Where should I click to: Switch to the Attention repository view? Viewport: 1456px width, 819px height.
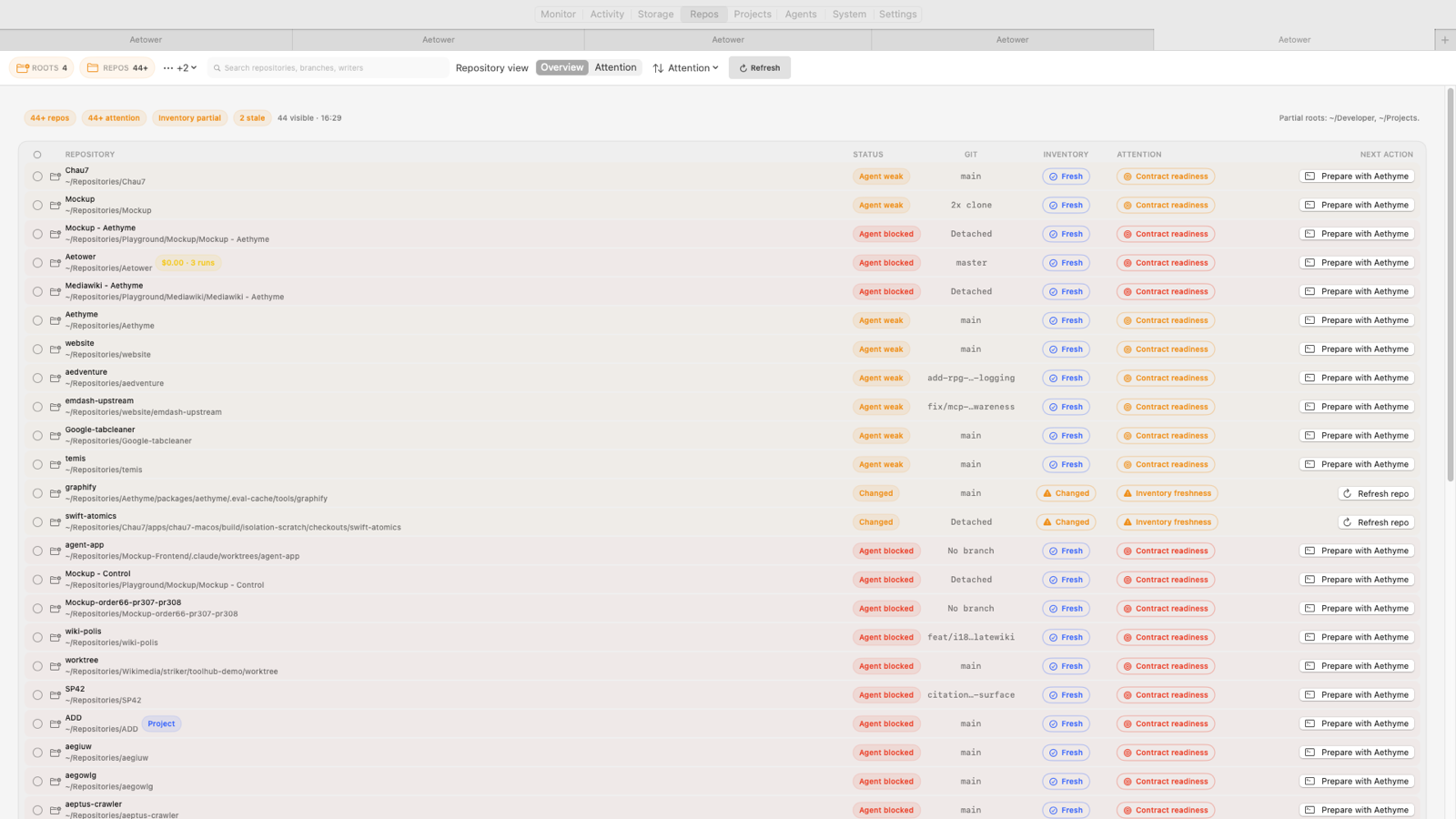pyautogui.click(x=615, y=67)
